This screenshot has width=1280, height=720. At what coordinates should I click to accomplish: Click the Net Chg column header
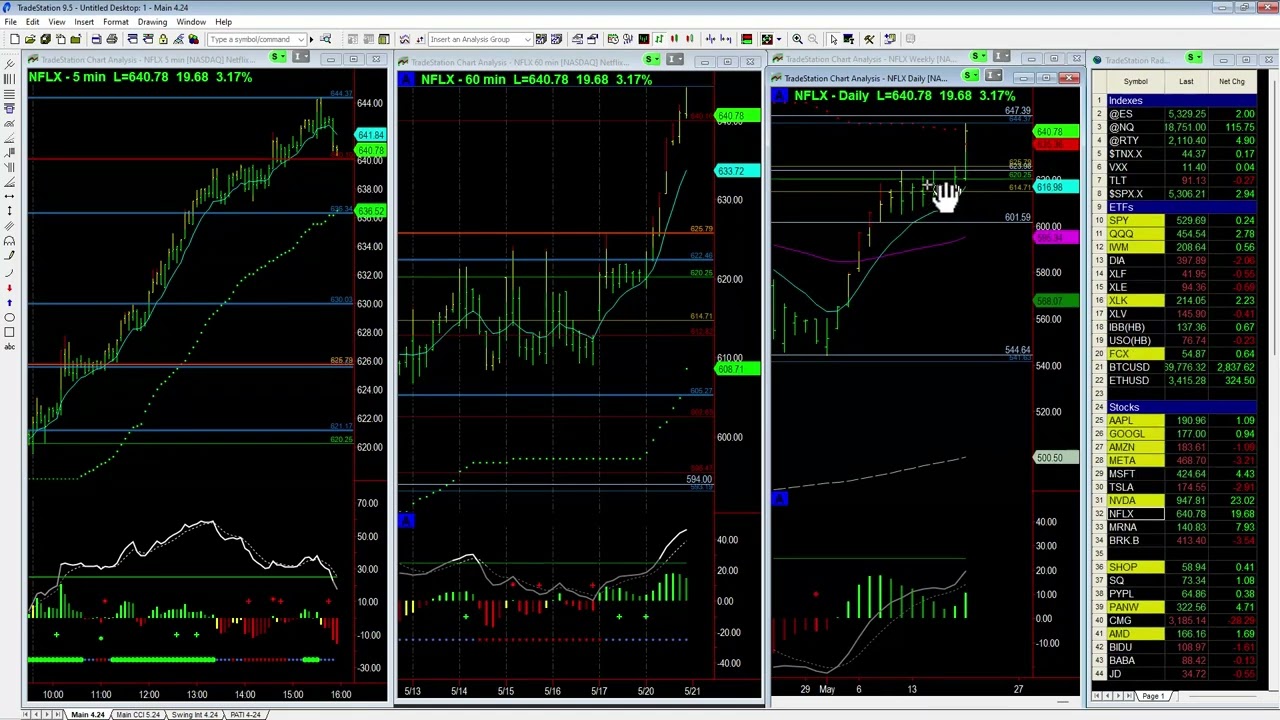tap(1232, 82)
